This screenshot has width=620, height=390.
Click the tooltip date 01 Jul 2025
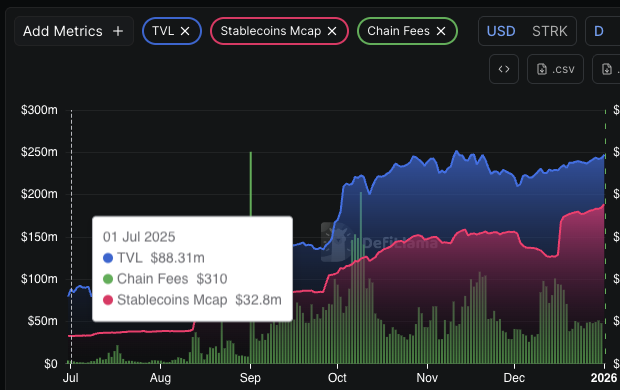(x=139, y=237)
